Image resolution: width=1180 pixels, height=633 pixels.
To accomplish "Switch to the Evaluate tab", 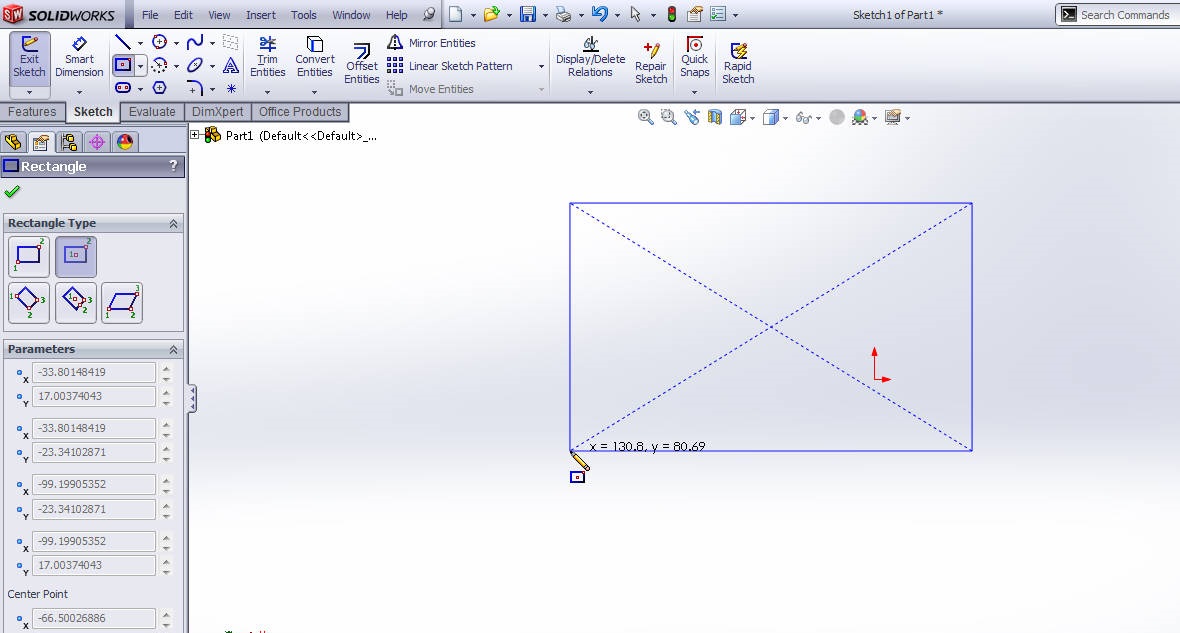I will pyautogui.click(x=152, y=112).
